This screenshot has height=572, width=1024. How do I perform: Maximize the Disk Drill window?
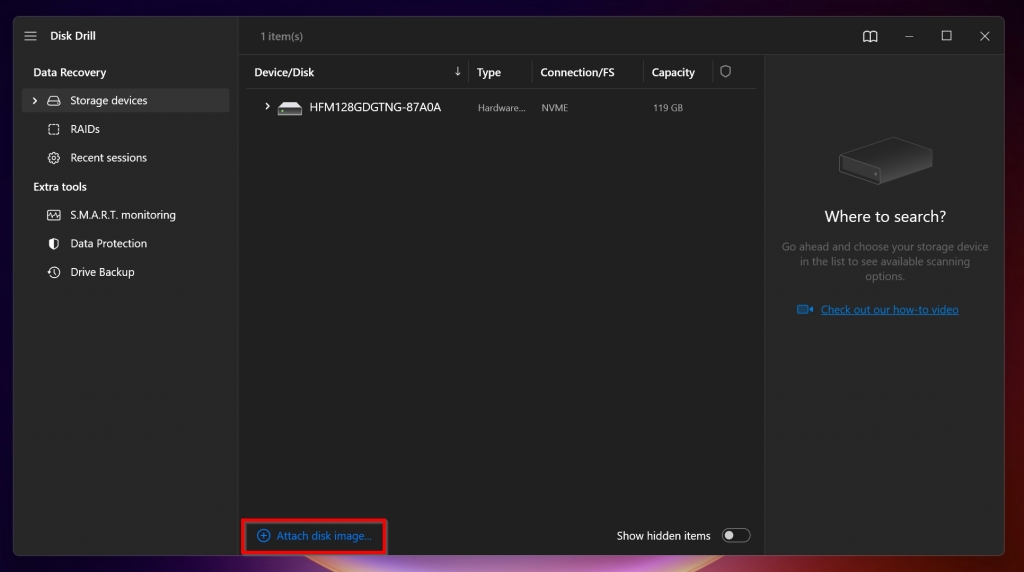pyautogui.click(x=946, y=36)
